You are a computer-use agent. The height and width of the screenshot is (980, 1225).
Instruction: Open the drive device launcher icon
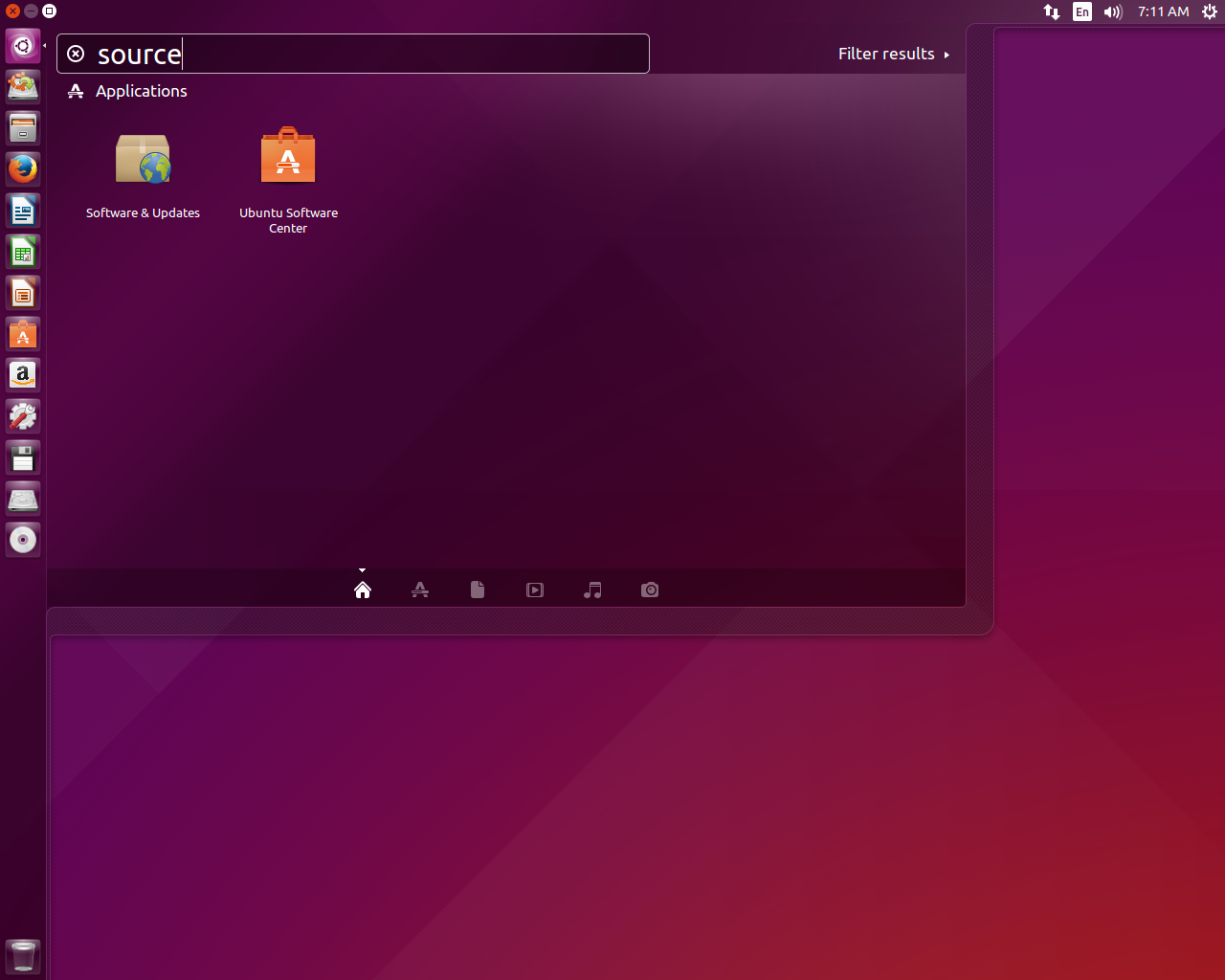[23, 499]
